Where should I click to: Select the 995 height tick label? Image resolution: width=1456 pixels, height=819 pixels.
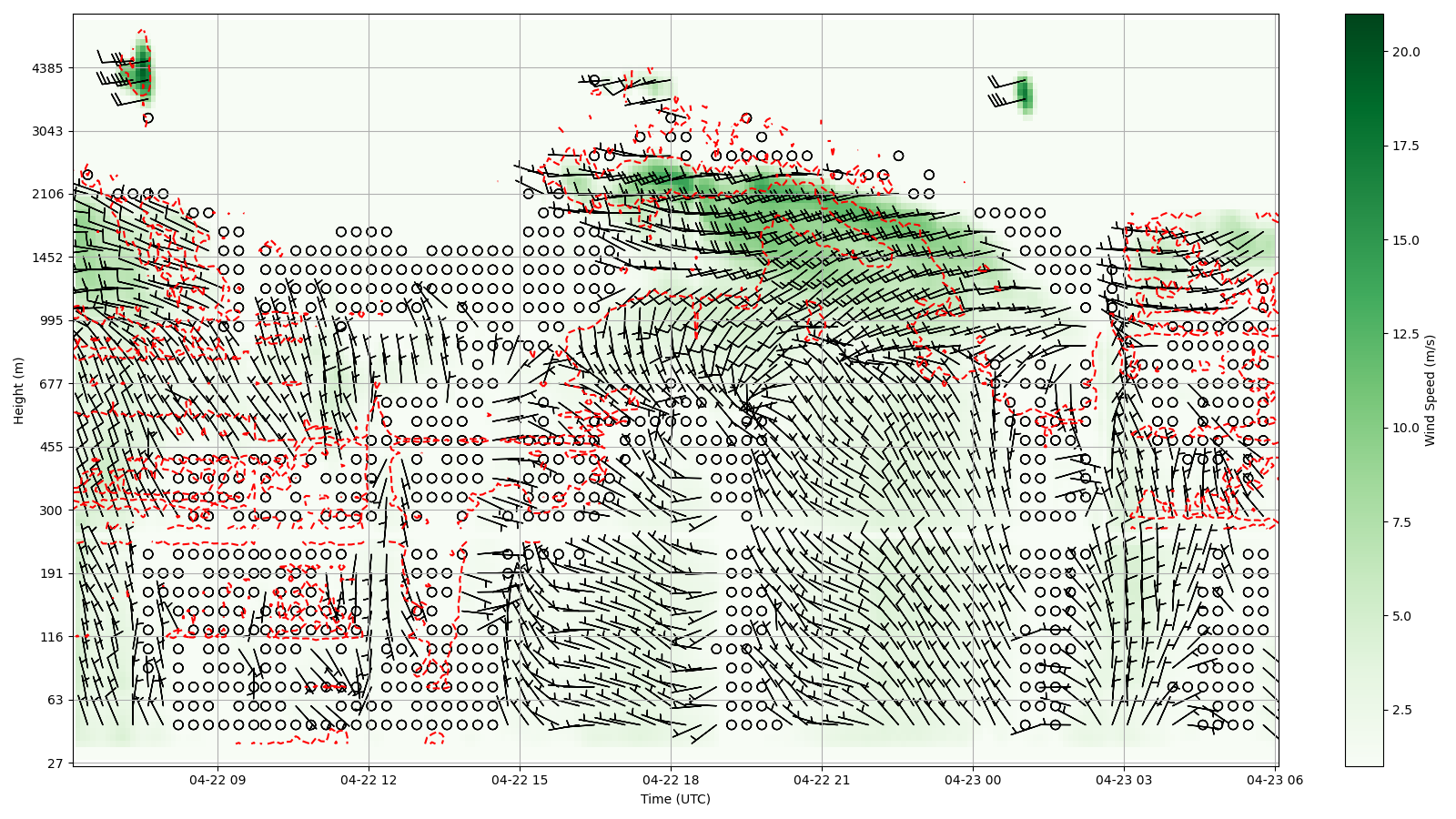[x=50, y=320]
